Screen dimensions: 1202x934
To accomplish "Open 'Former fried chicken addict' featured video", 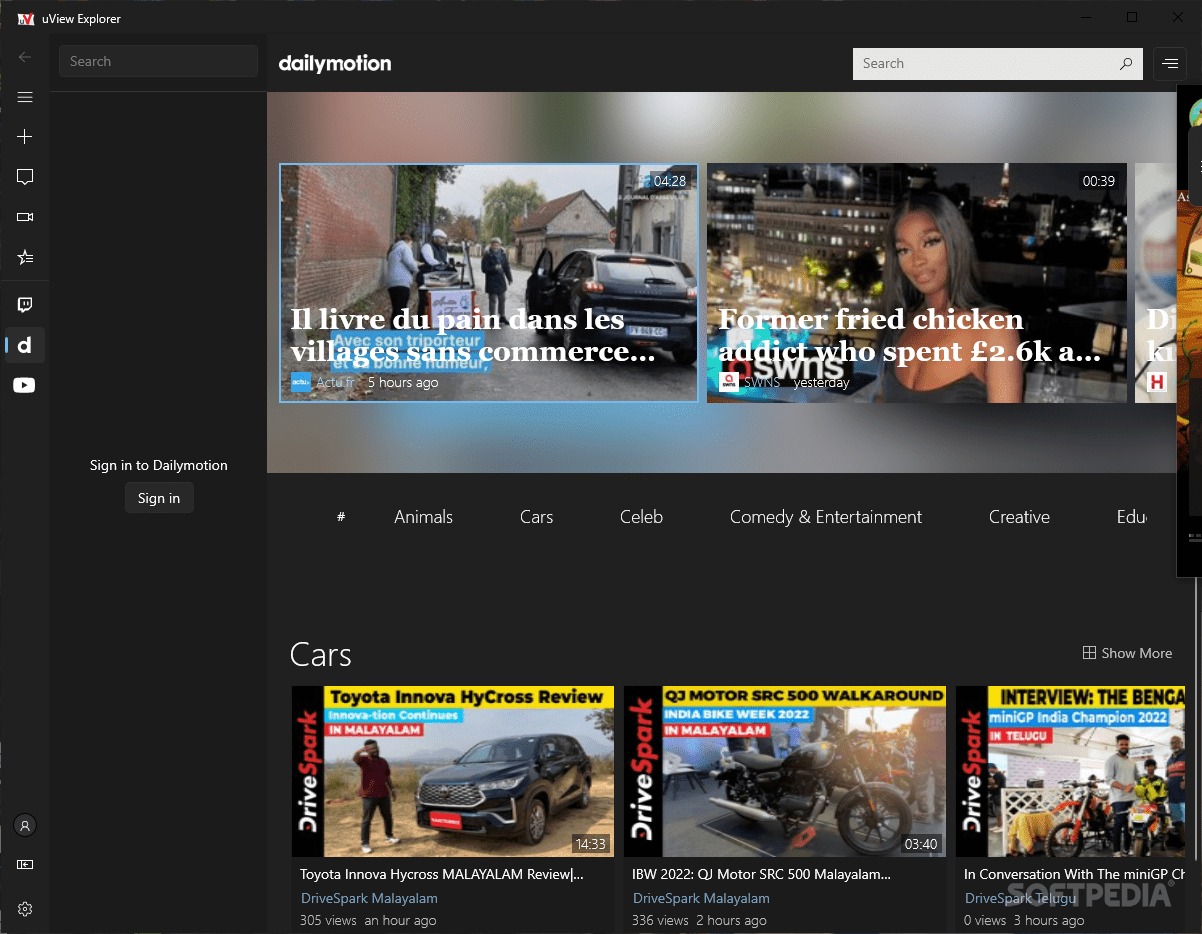I will (917, 283).
